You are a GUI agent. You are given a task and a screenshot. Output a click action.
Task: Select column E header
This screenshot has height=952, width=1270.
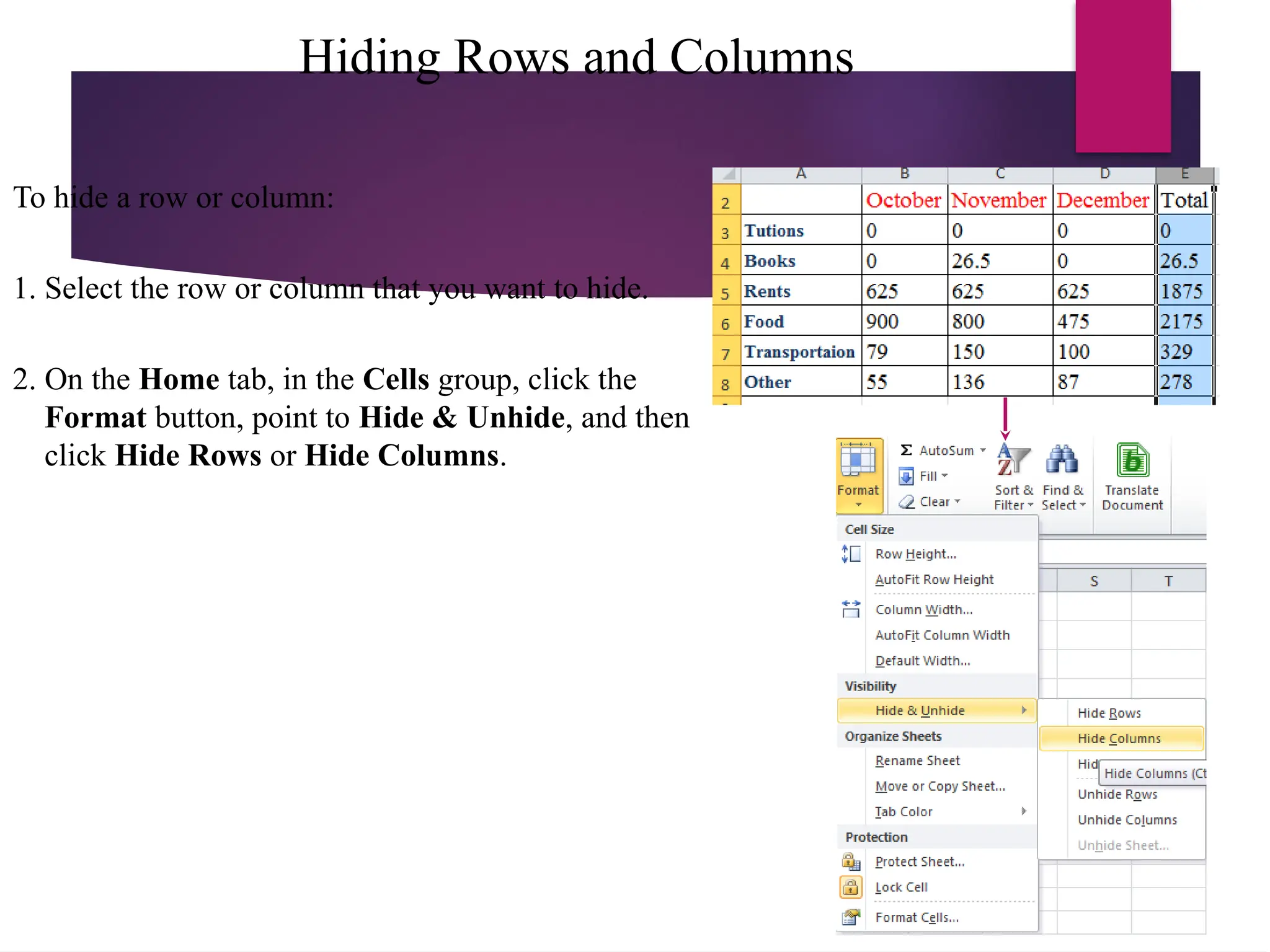[1184, 174]
